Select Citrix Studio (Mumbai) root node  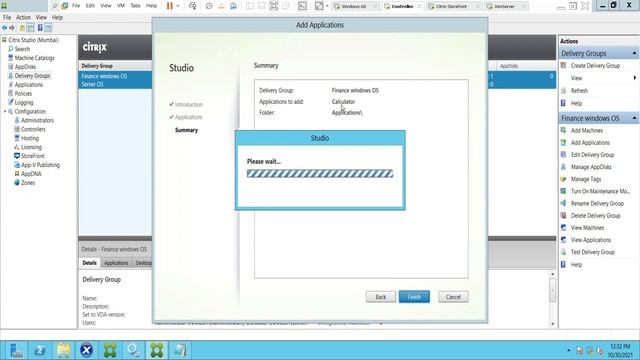[x=33, y=40]
